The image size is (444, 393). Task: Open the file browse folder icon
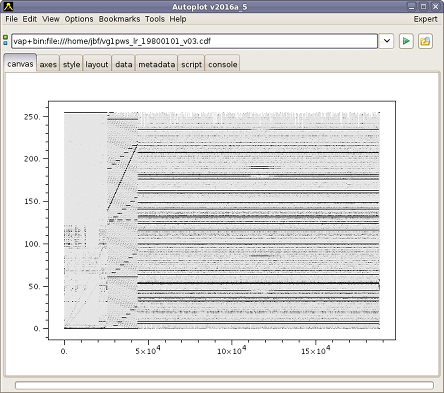tap(425, 41)
